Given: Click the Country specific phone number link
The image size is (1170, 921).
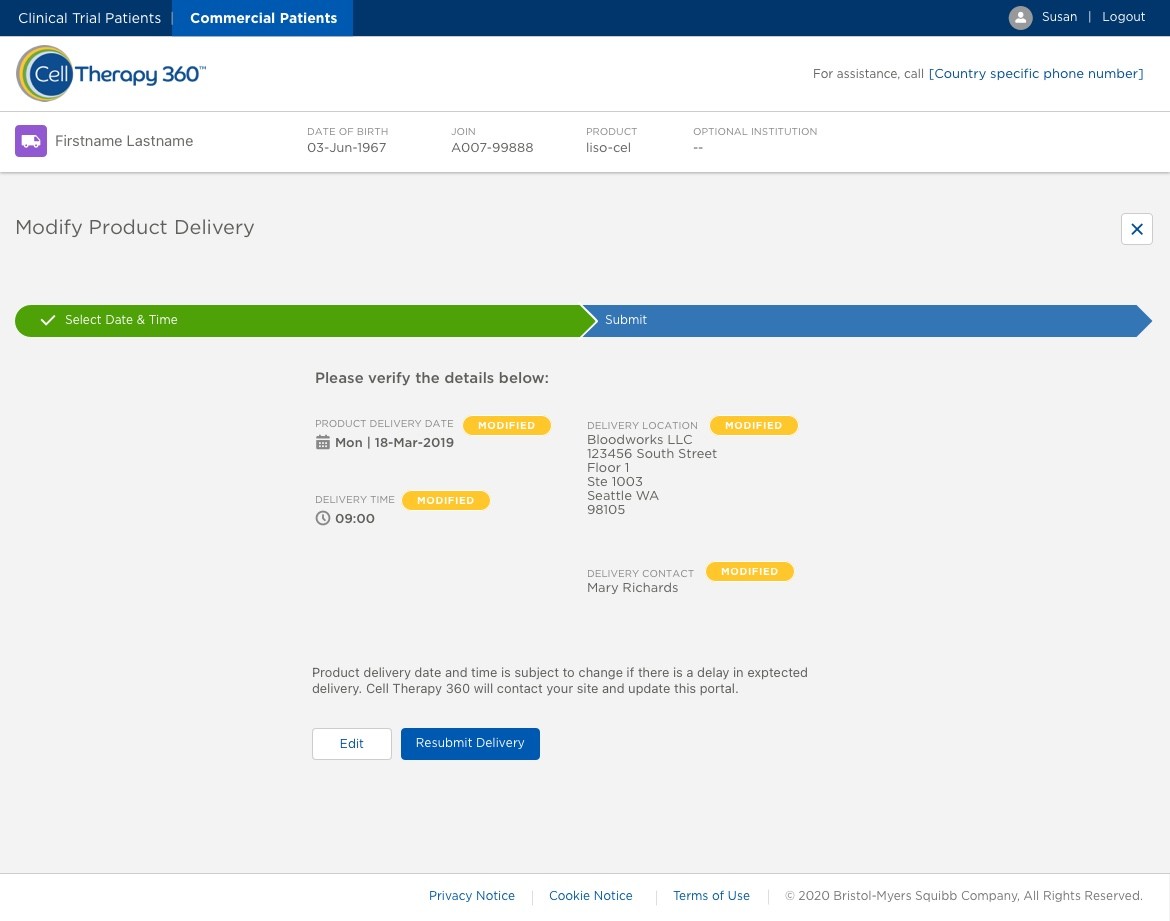Looking at the screenshot, I should 1036,73.
